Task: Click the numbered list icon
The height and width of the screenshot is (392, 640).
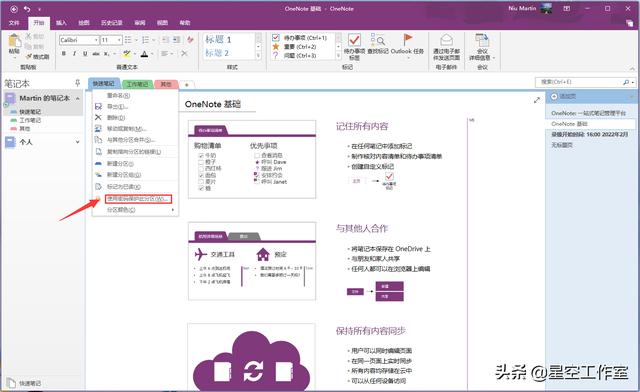Action: pyautogui.click(x=145, y=40)
